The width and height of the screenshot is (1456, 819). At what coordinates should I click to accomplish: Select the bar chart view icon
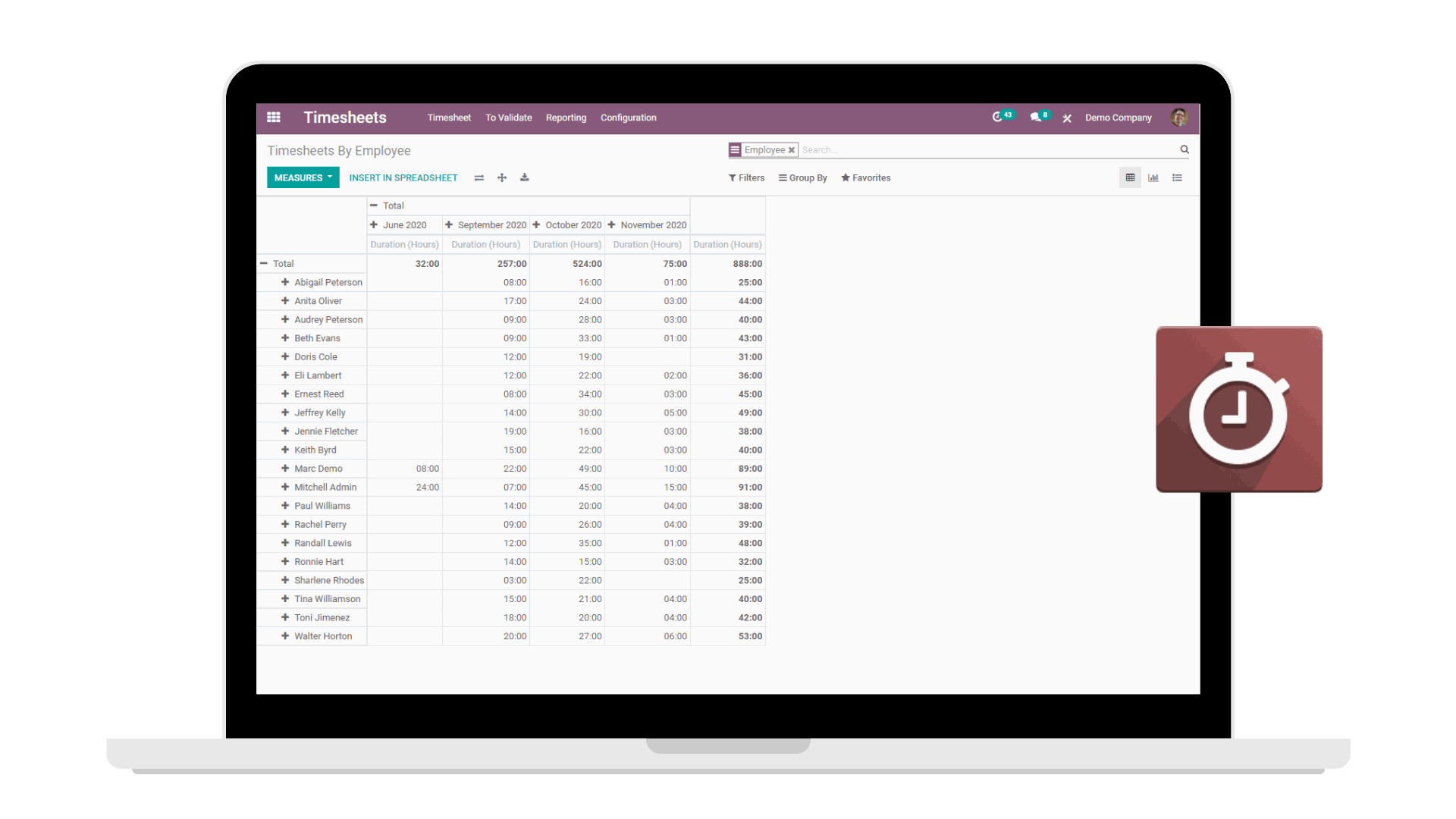point(1154,177)
